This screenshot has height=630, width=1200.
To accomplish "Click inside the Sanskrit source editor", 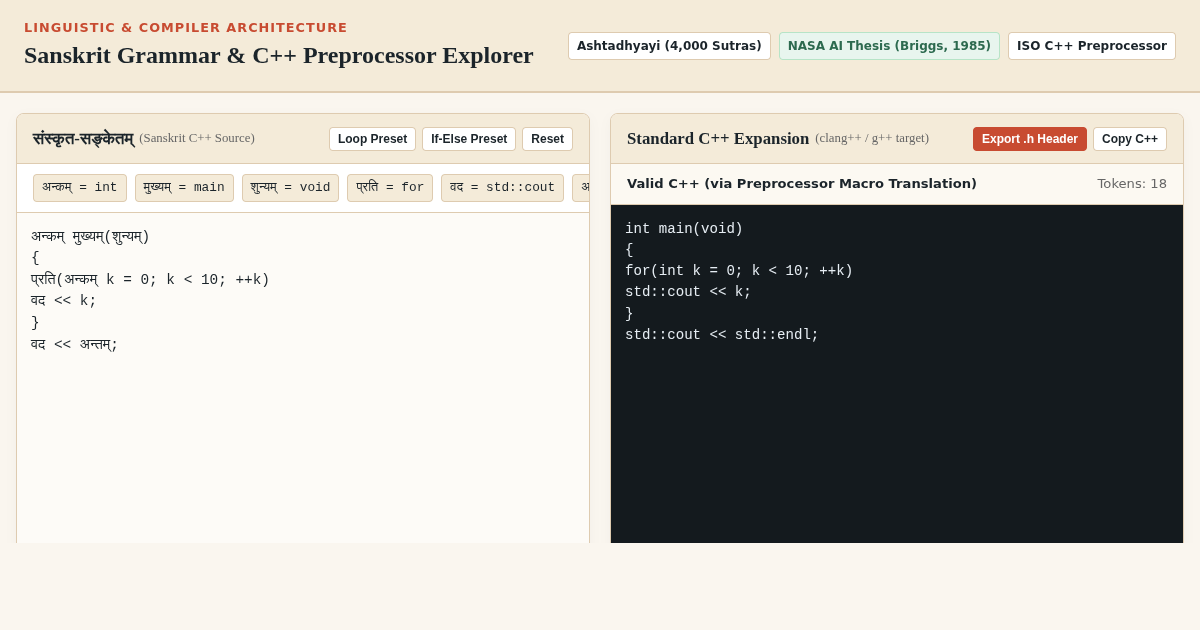I will coord(303,378).
